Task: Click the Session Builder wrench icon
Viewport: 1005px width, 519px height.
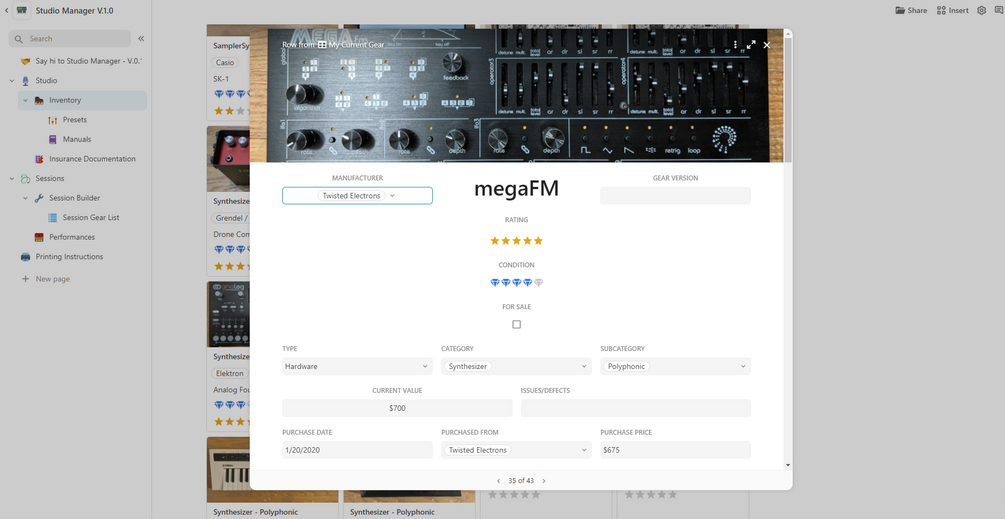Action: click(39, 198)
